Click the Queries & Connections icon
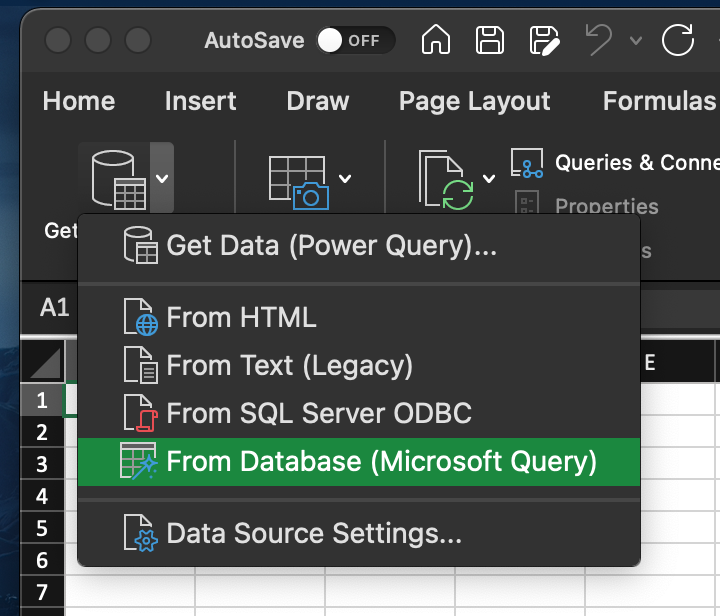This screenshot has width=720, height=616. point(527,163)
